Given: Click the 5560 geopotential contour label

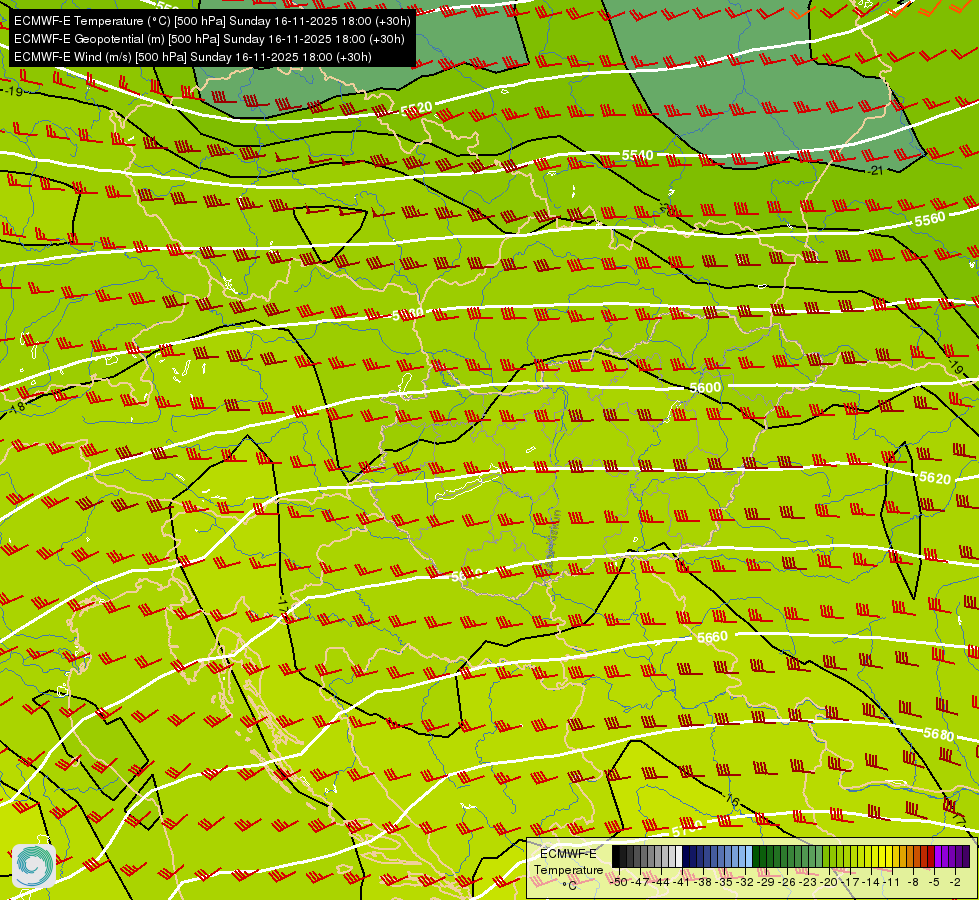Looking at the screenshot, I should [x=930, y=219].
